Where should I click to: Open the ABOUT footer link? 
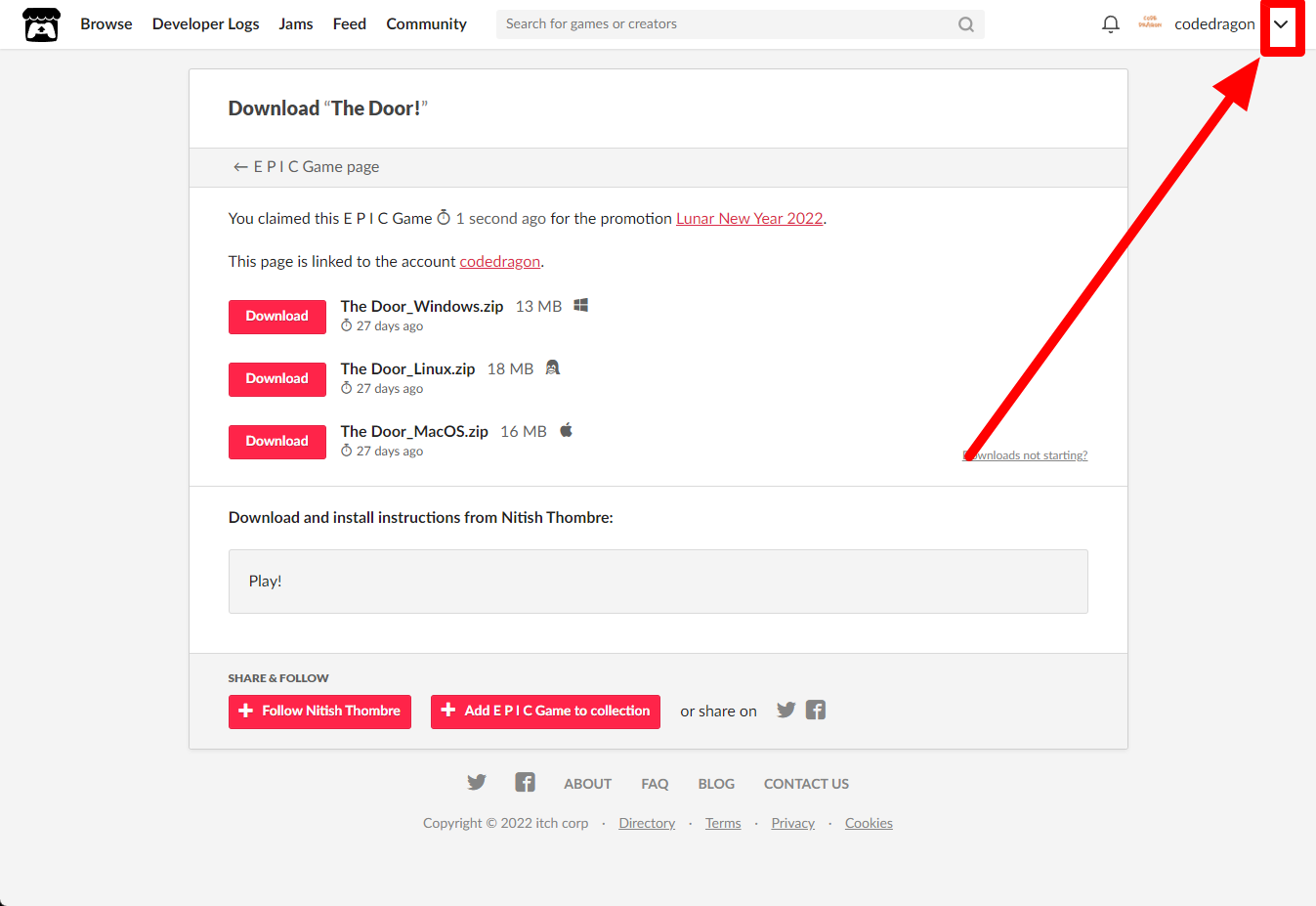coord(588,784)
